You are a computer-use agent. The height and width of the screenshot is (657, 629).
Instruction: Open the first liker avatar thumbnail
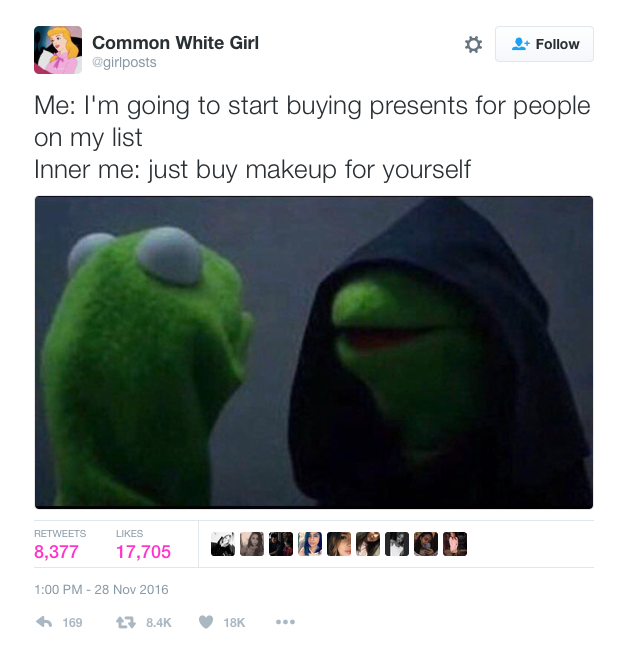coord(223,544)
